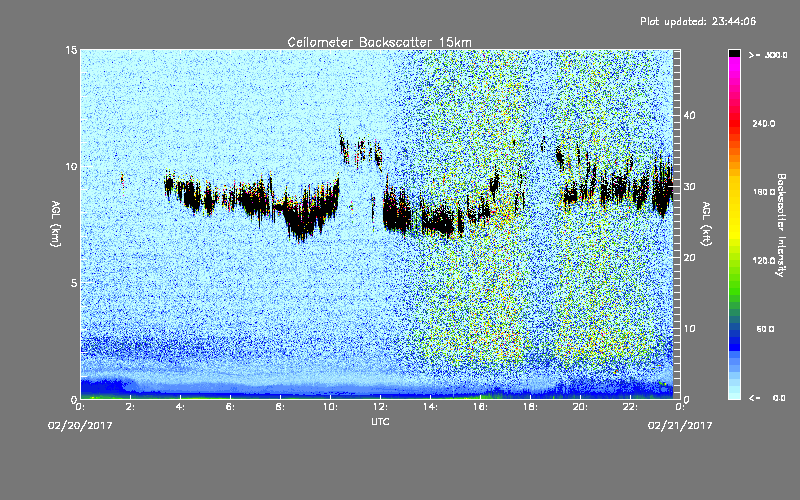800x500 pixels.
Task: Click the black top of the colorbar
Action: 734,53
